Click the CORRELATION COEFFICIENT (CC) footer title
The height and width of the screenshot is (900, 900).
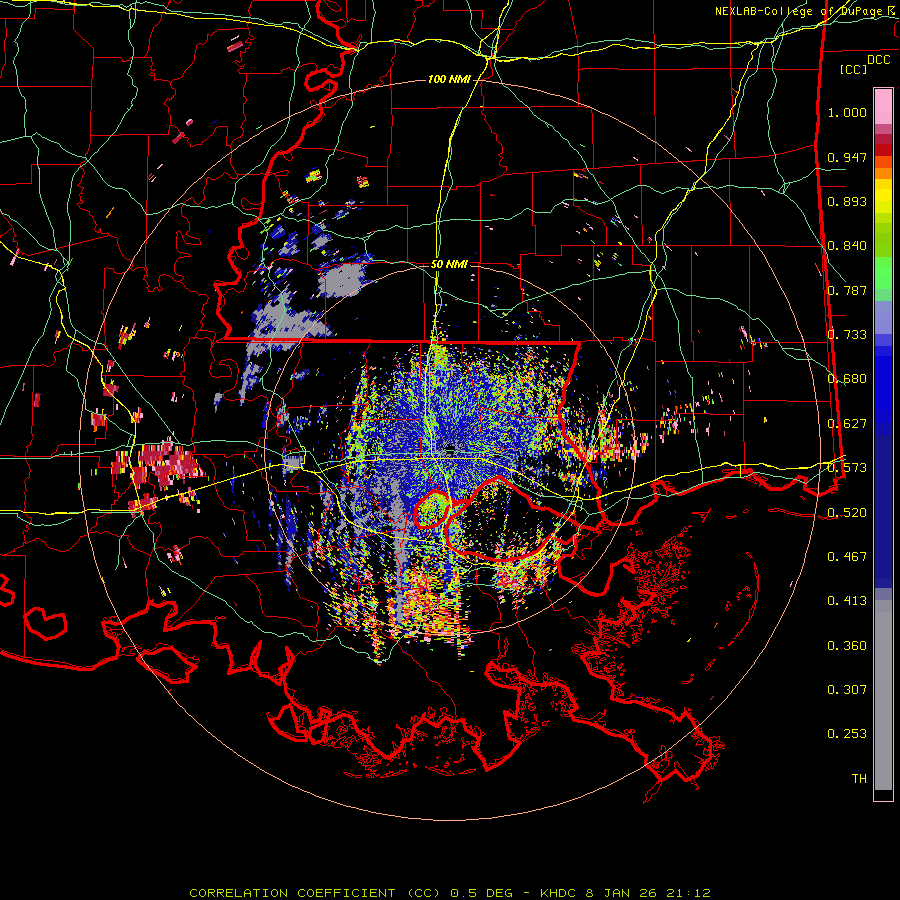315,893
